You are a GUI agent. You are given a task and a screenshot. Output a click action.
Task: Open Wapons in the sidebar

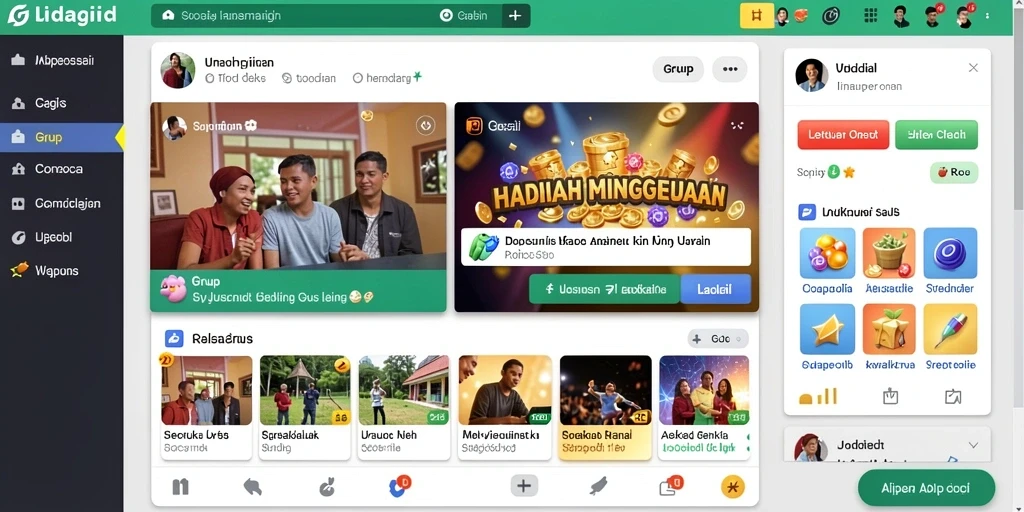pos(61,270)
